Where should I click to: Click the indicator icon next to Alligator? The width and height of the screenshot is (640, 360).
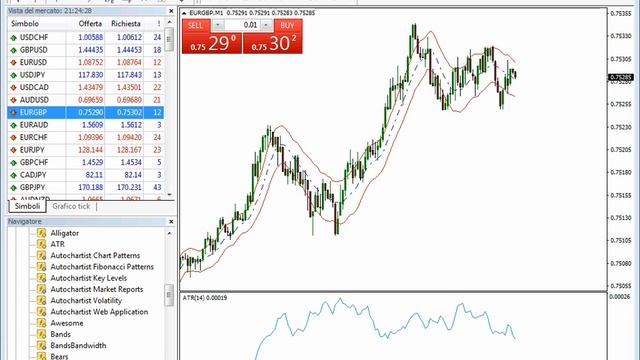41,233
